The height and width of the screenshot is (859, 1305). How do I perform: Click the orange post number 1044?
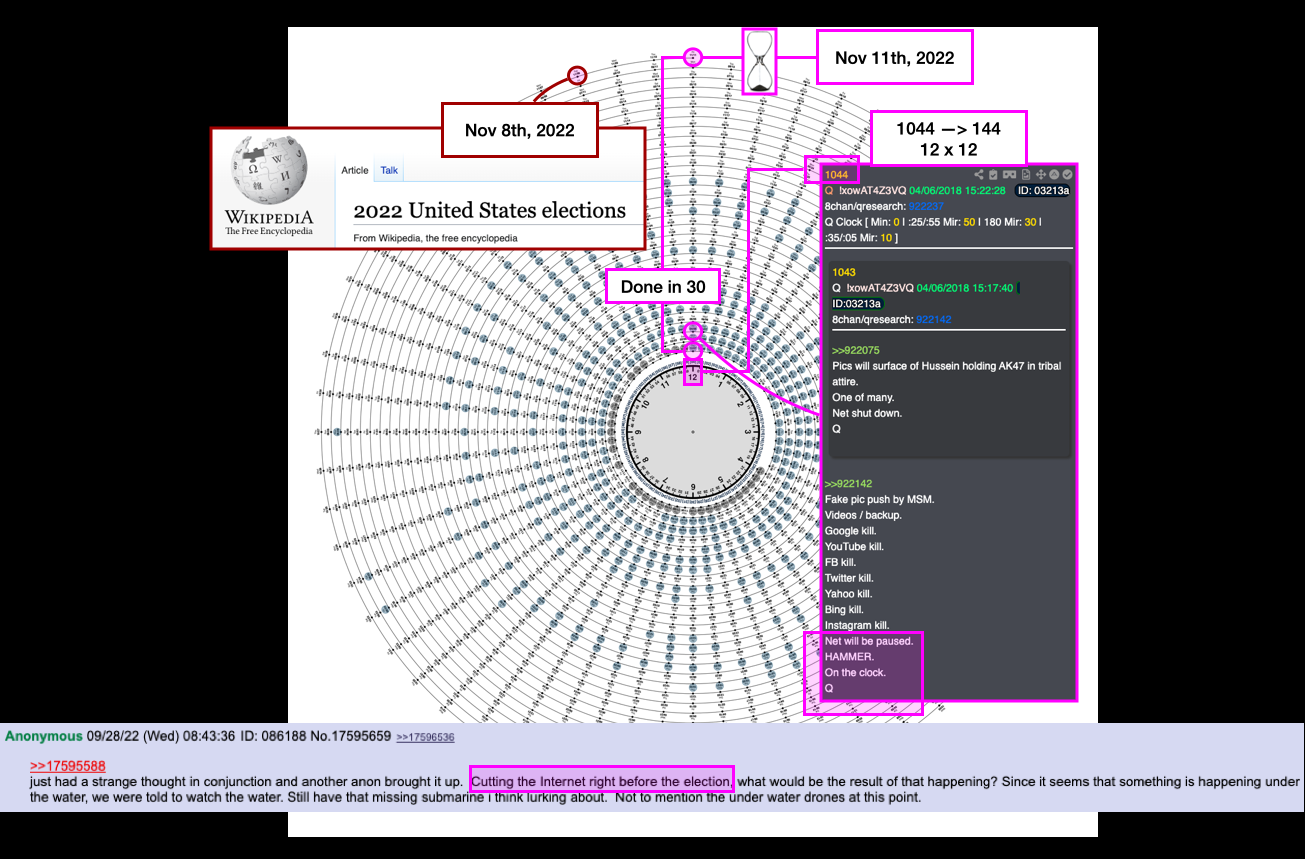(836, 175)
